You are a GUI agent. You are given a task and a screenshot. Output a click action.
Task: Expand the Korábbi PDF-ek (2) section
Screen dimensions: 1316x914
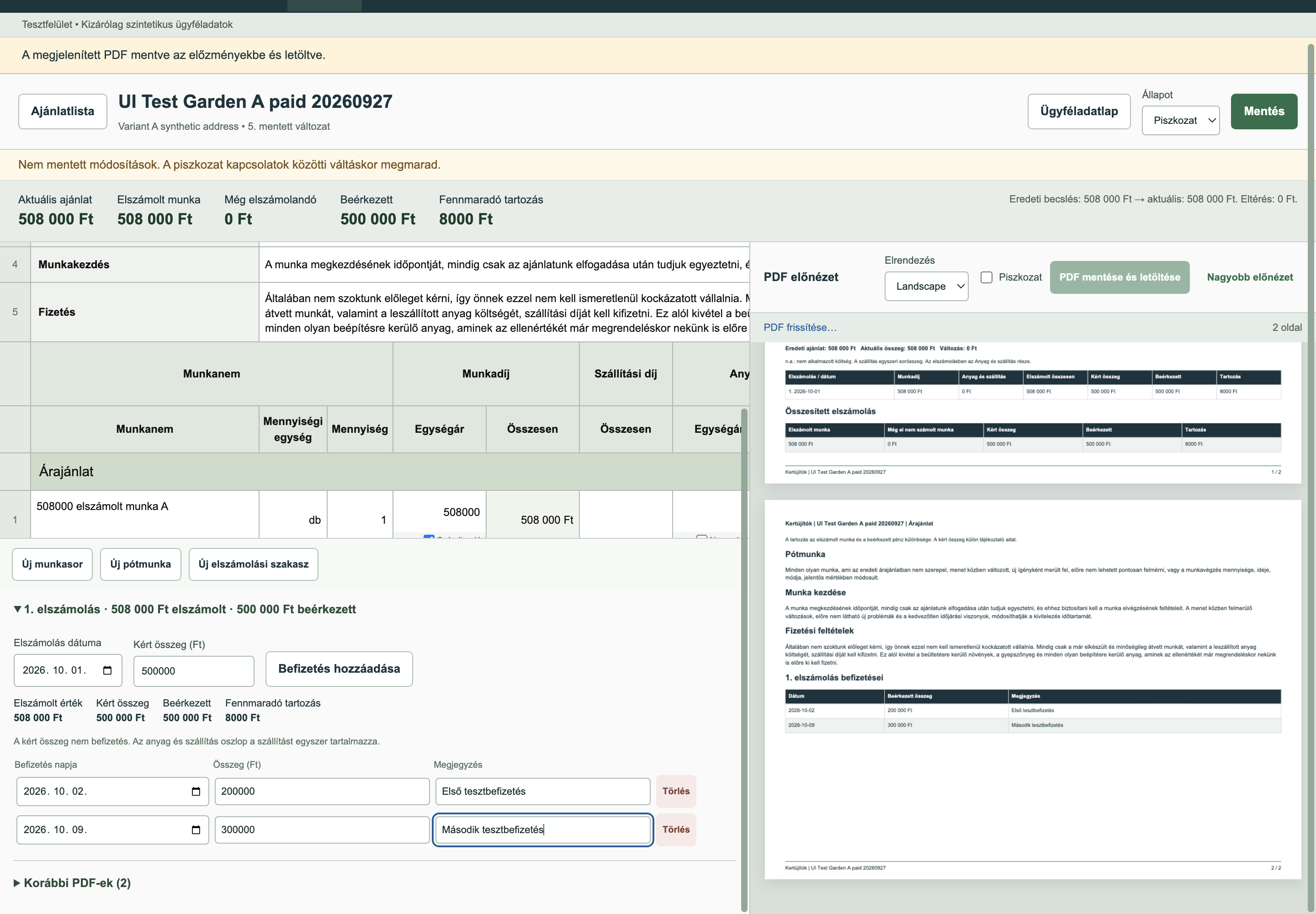coord(72,882)
